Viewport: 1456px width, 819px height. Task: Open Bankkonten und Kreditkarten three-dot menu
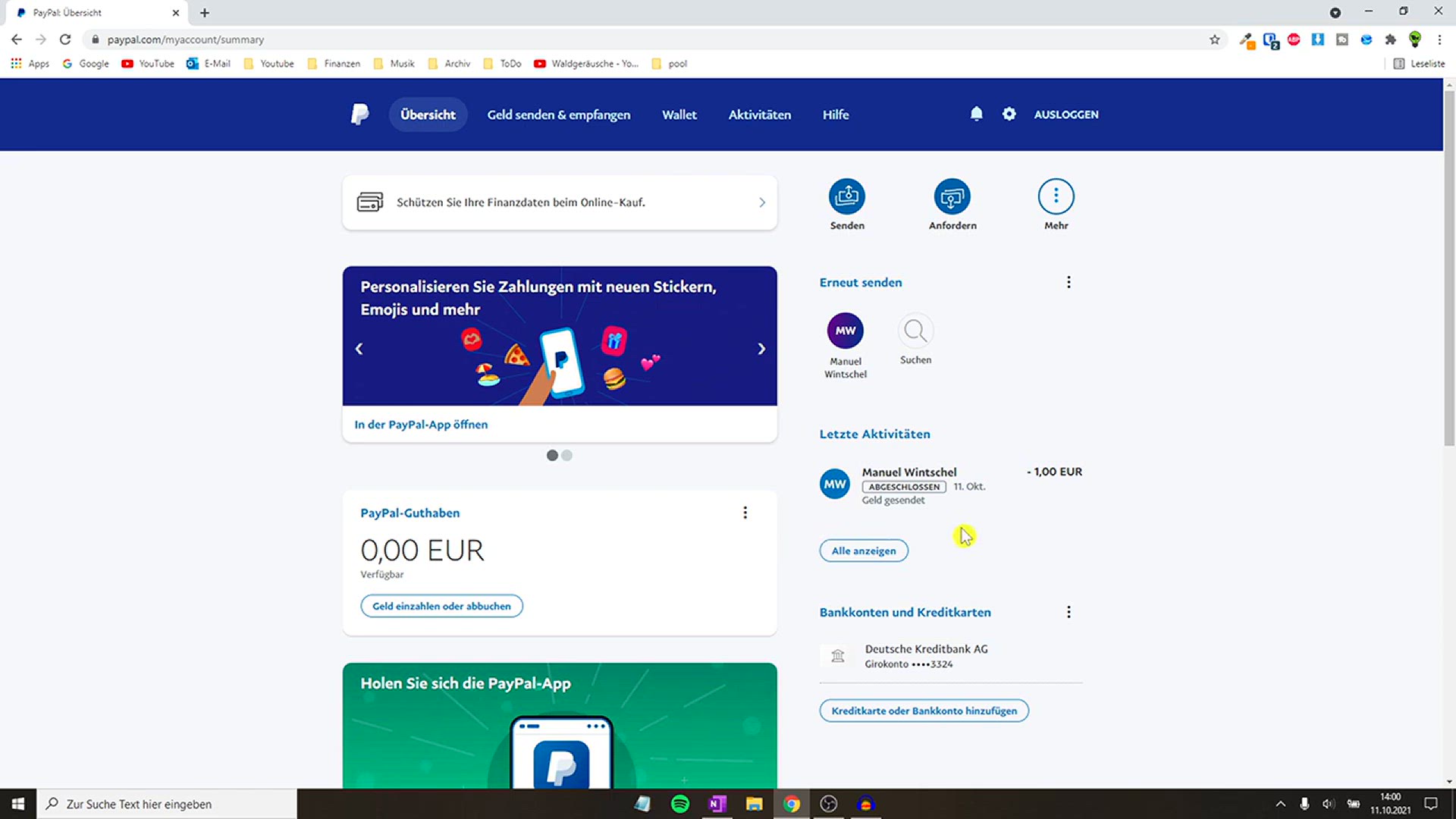[1068, 612]
